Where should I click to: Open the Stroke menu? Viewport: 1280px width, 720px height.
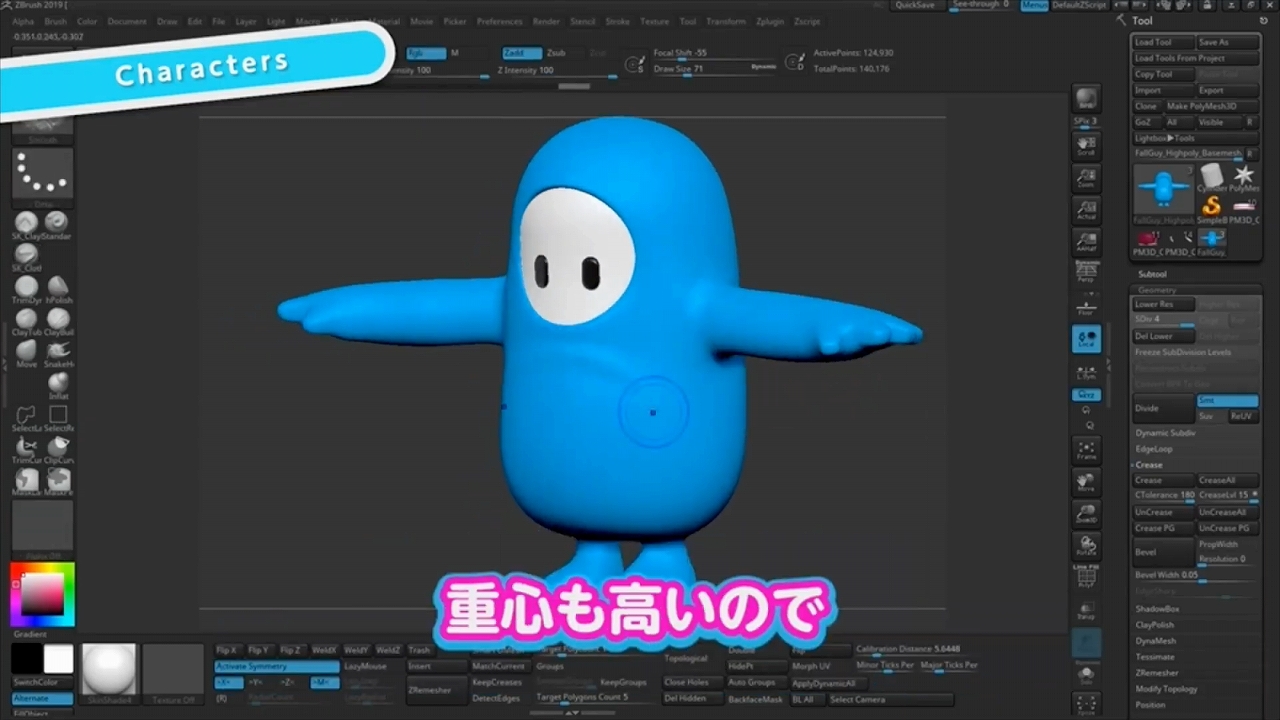(617, 21)
